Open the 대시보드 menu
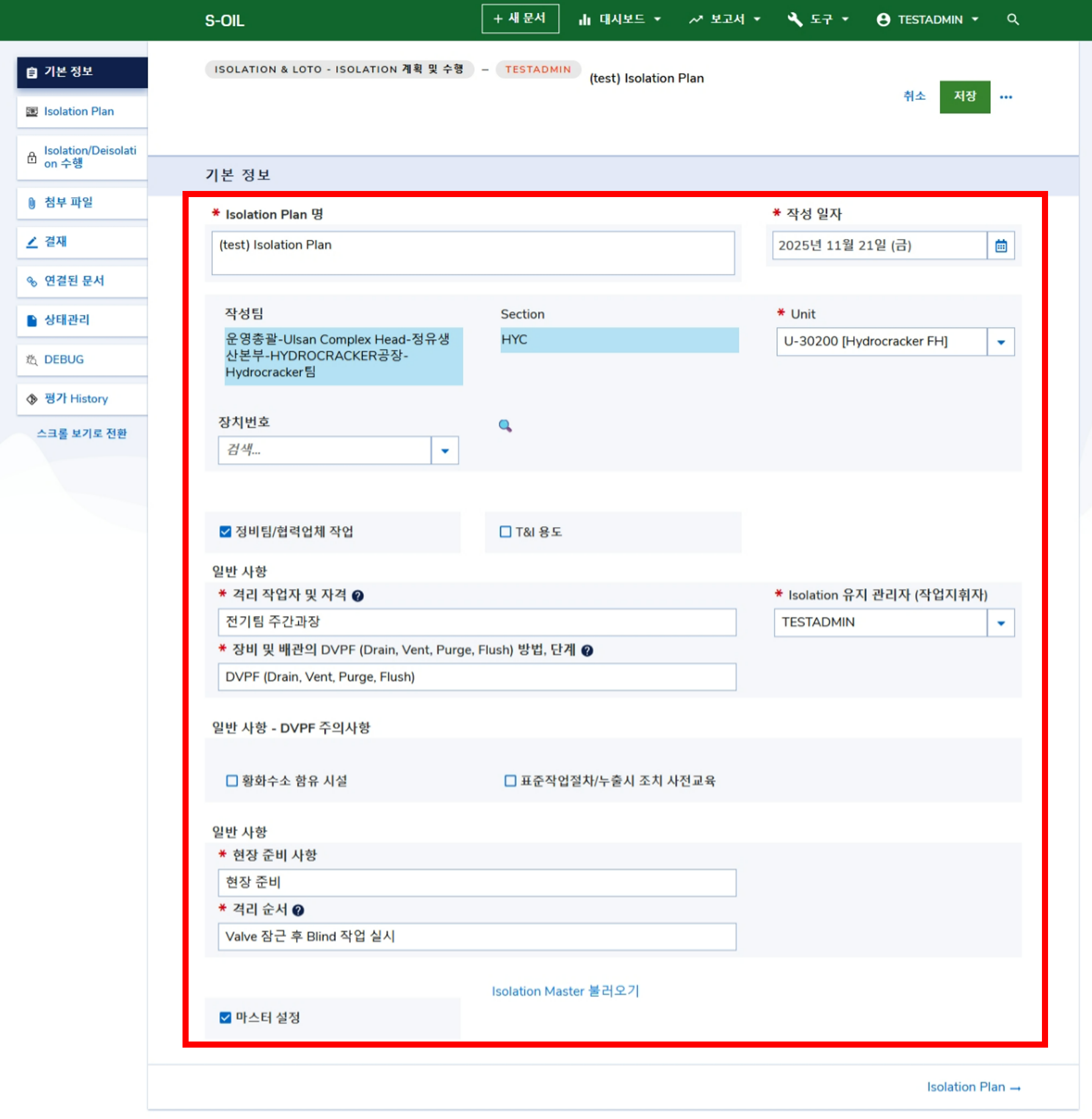 (620, 20)
